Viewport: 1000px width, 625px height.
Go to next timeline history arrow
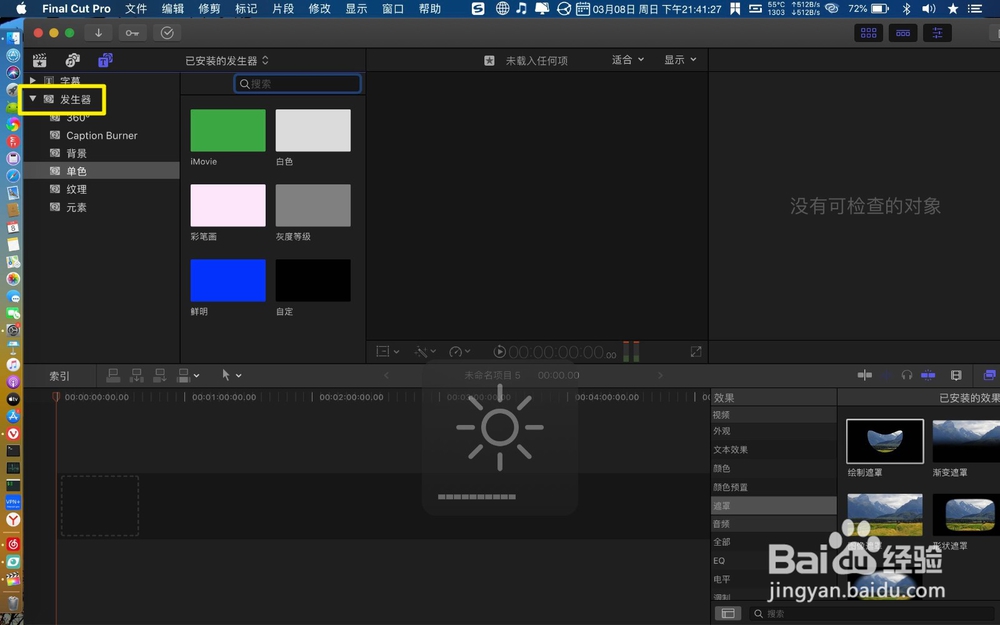660,376
